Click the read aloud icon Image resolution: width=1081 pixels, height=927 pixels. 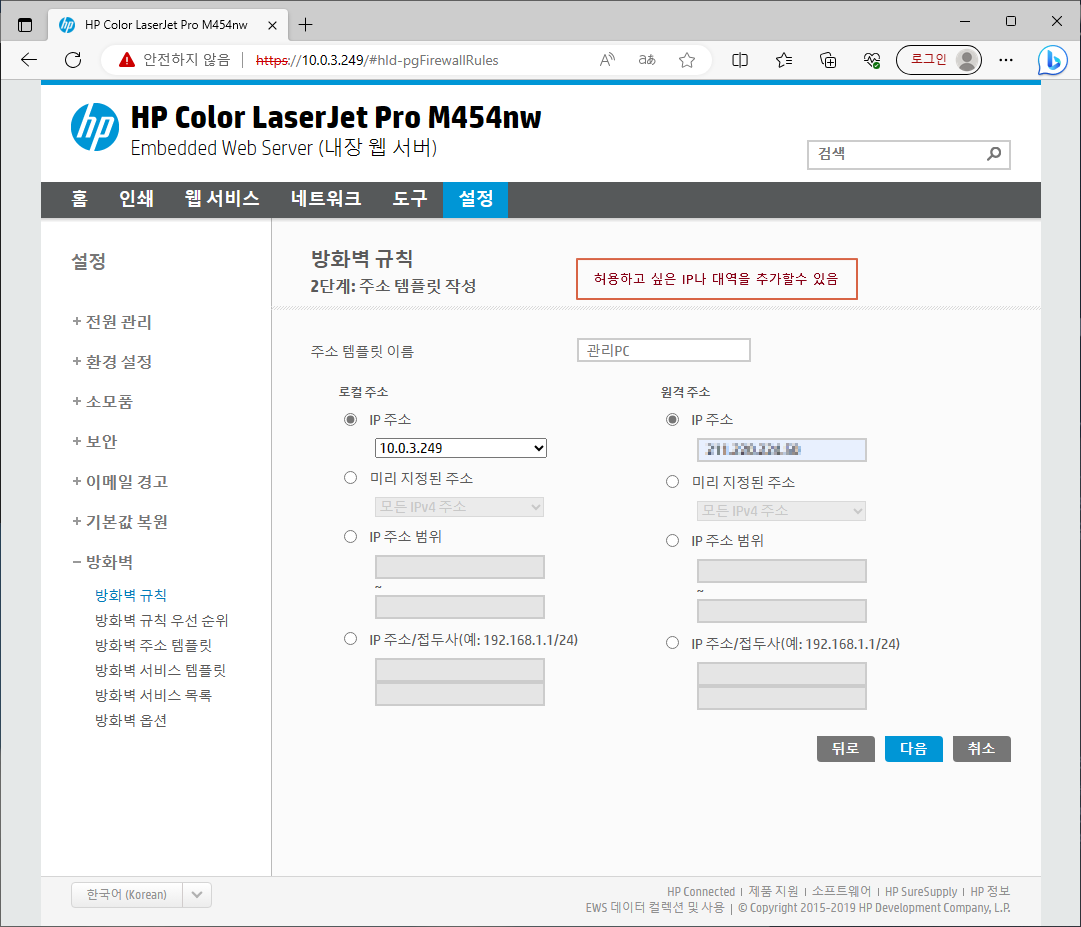pyautogui.click(x=607, y=60)
